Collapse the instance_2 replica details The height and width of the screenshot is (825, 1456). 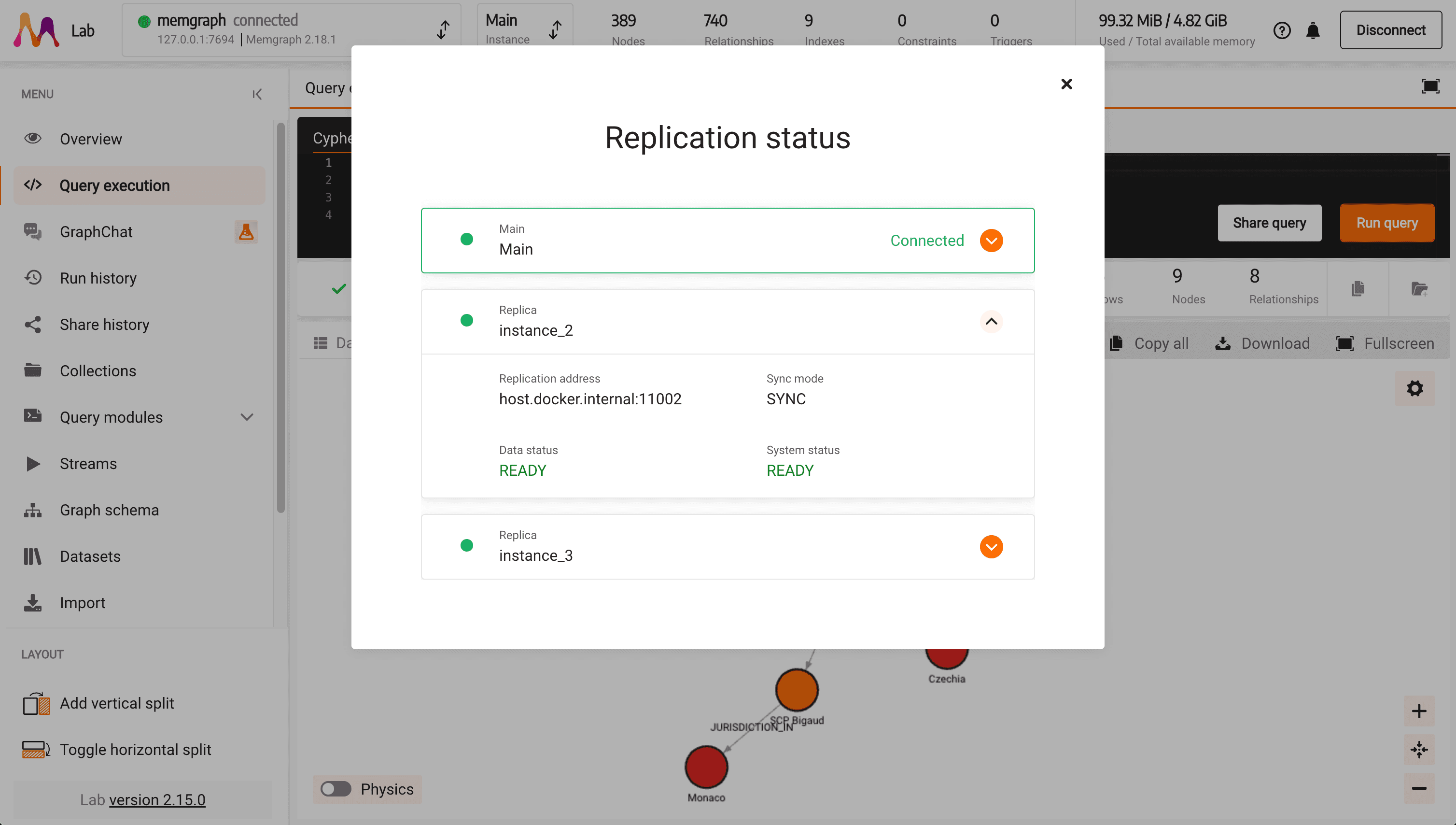pos(991,321)
